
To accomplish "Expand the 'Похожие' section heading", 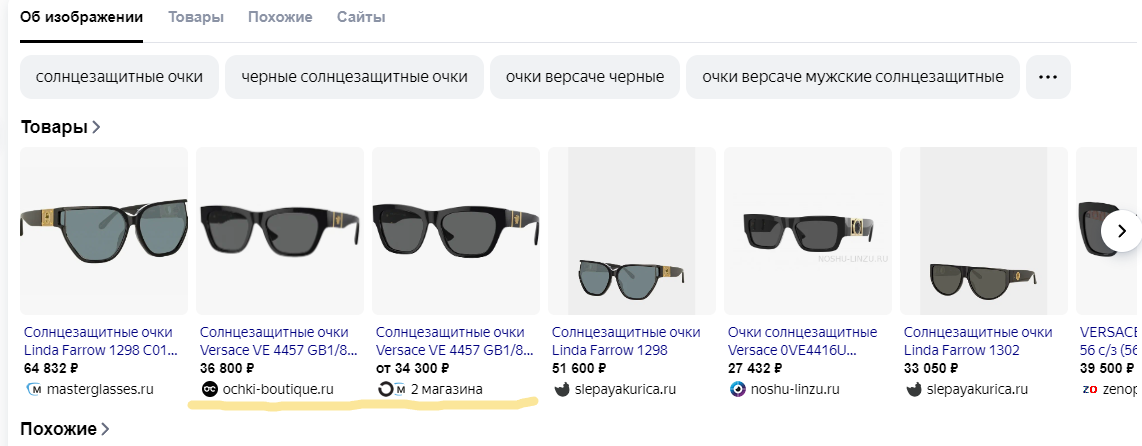I will (x=65, y=429).
